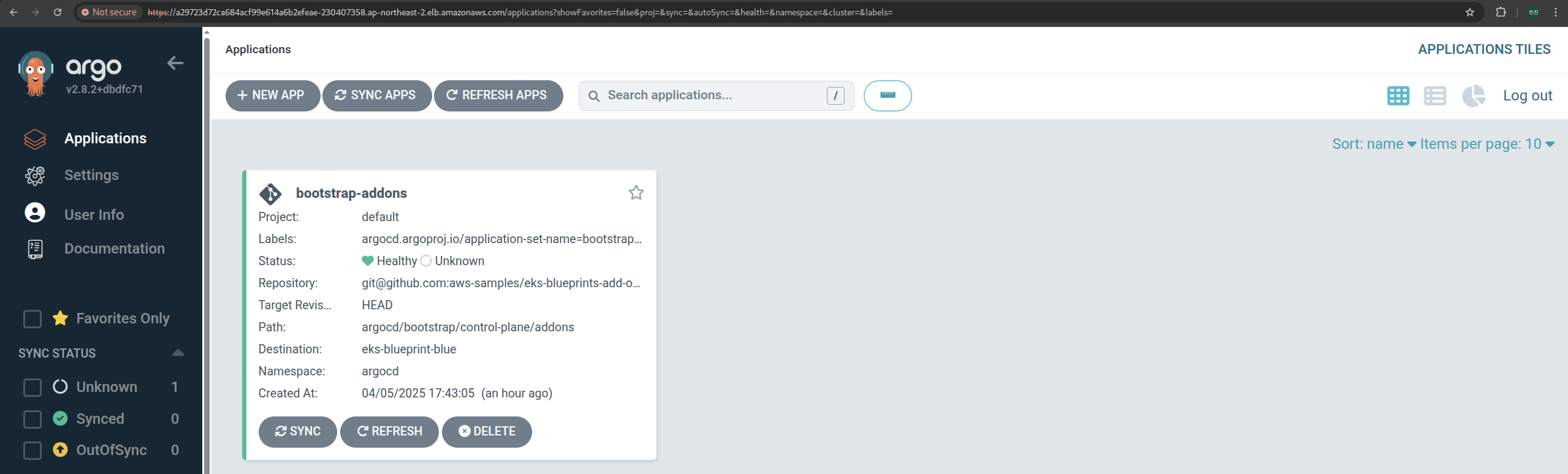Click the Documentation book icon

click(35, 249)
